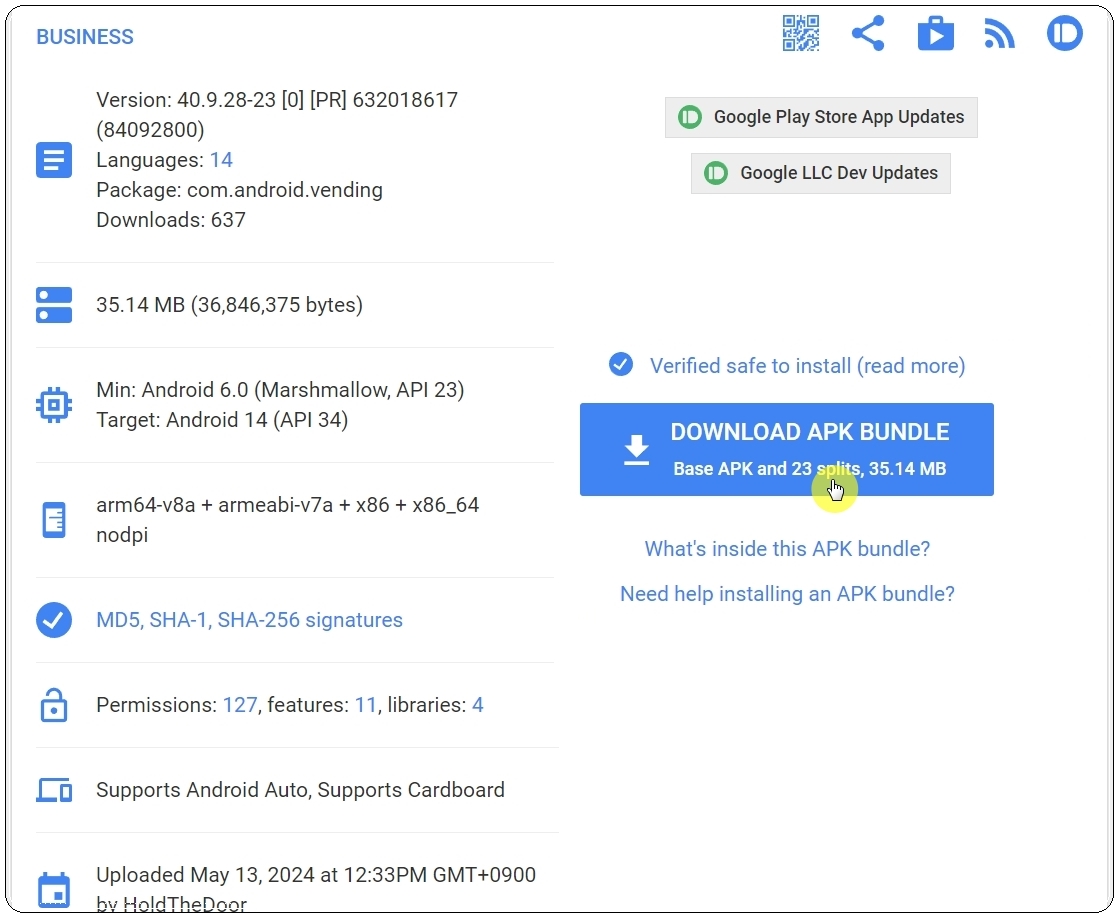The image size is (1119, 918).
Task: Click the DOWNLOAD APK BUNDLE button
Action: pos(786,449)
